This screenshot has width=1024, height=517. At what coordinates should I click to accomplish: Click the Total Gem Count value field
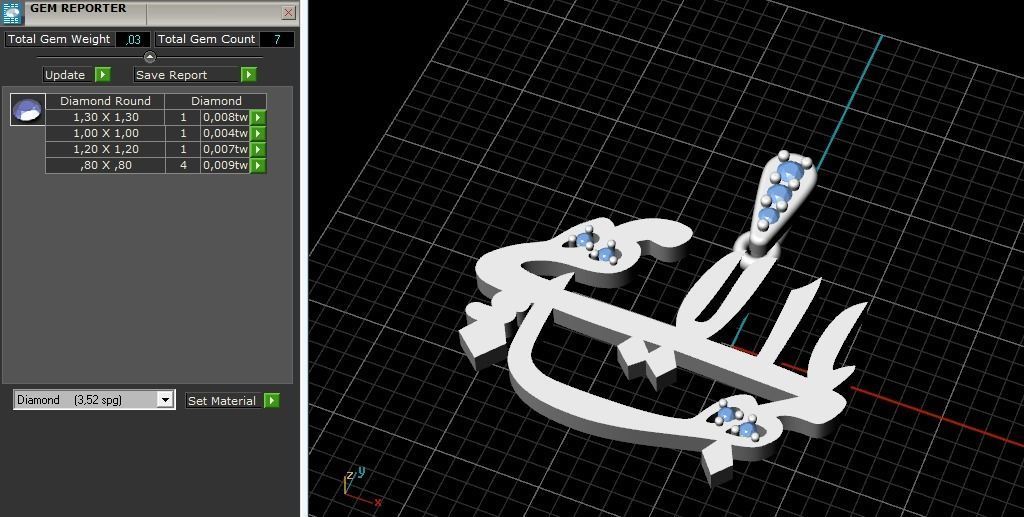point(277,39)
